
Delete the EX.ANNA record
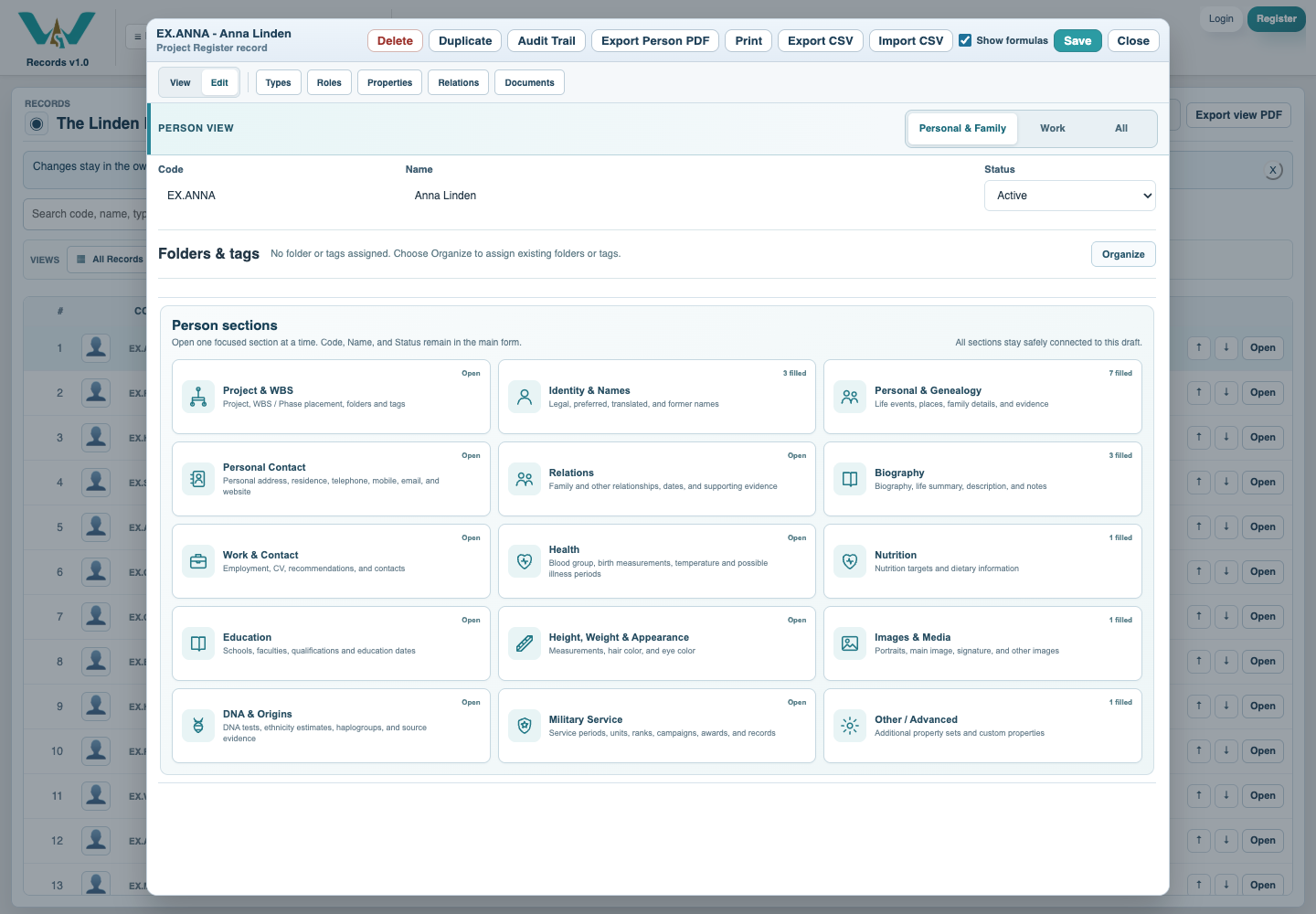click(x=395, y=40)
